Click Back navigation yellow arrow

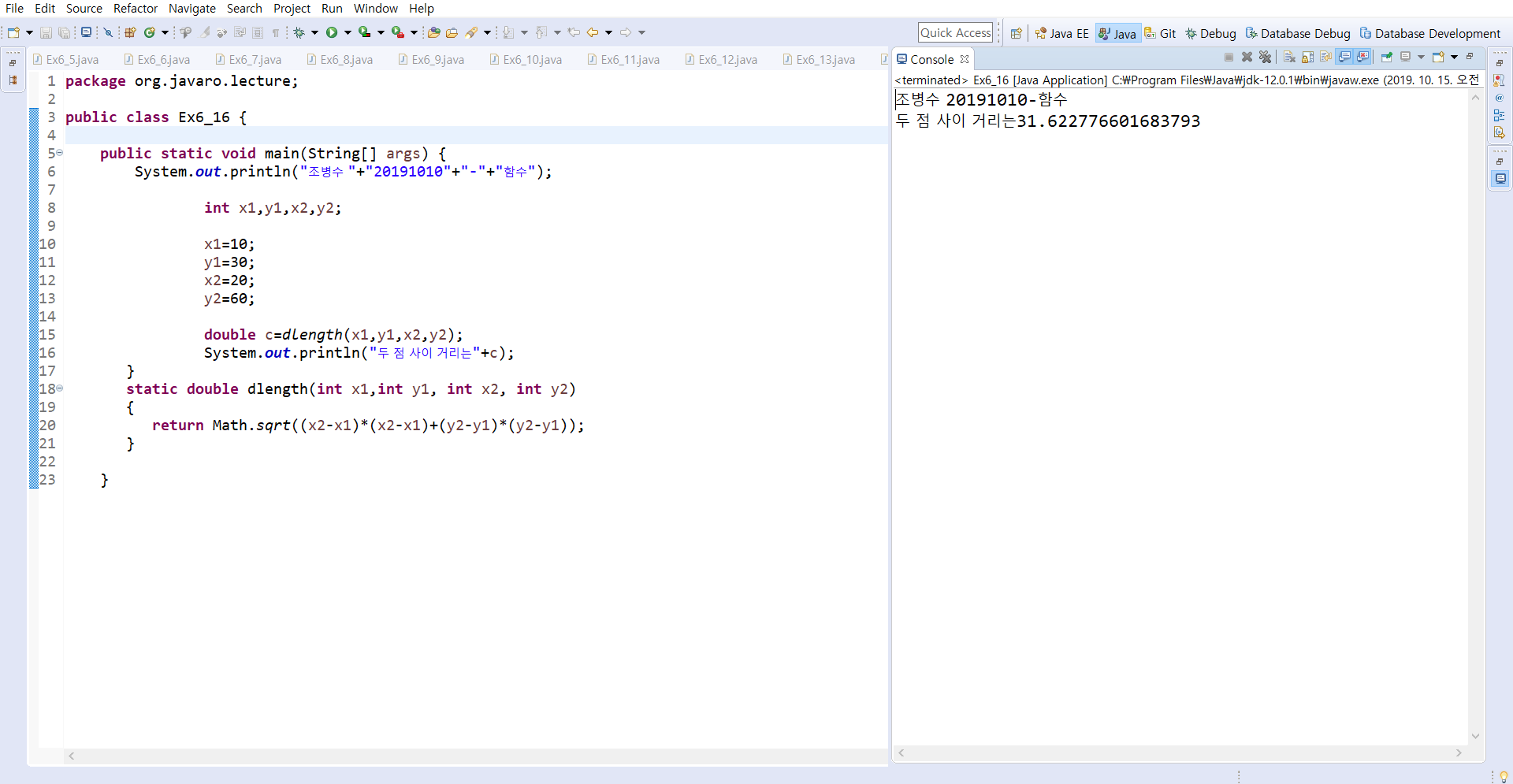pyautogui.click(x=593, y=32)
